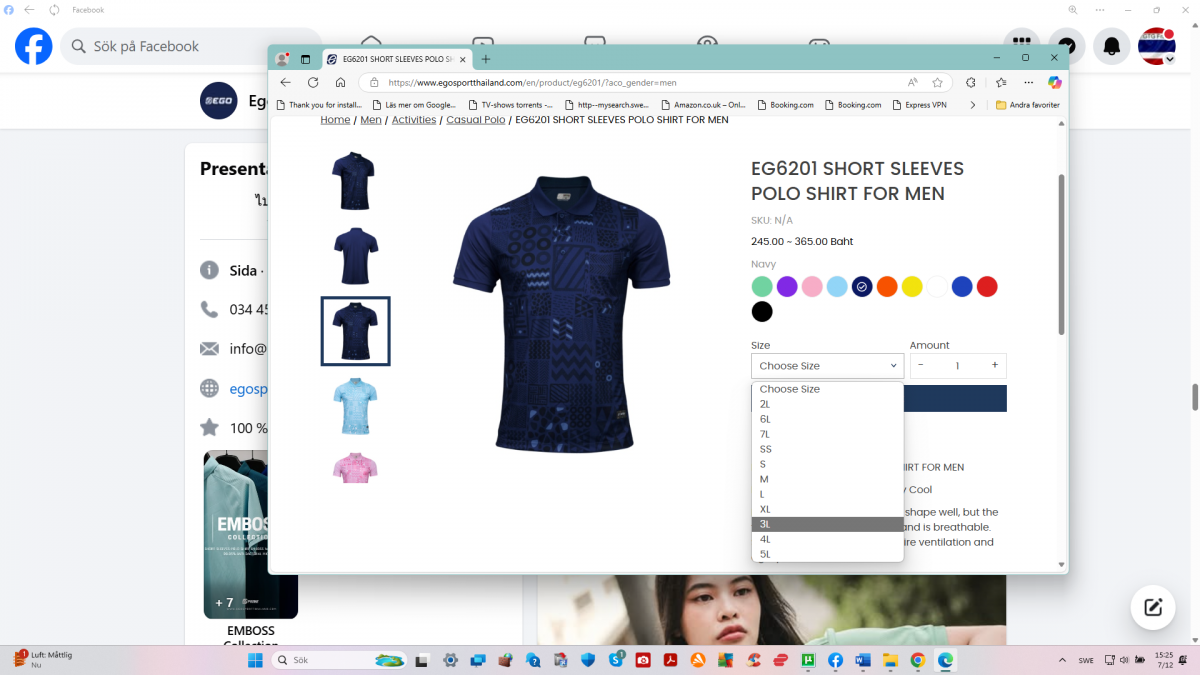Viewport: 1200px width, 675px height.
Task: Open the Copilot icon in Edge
Action: 1054,83
